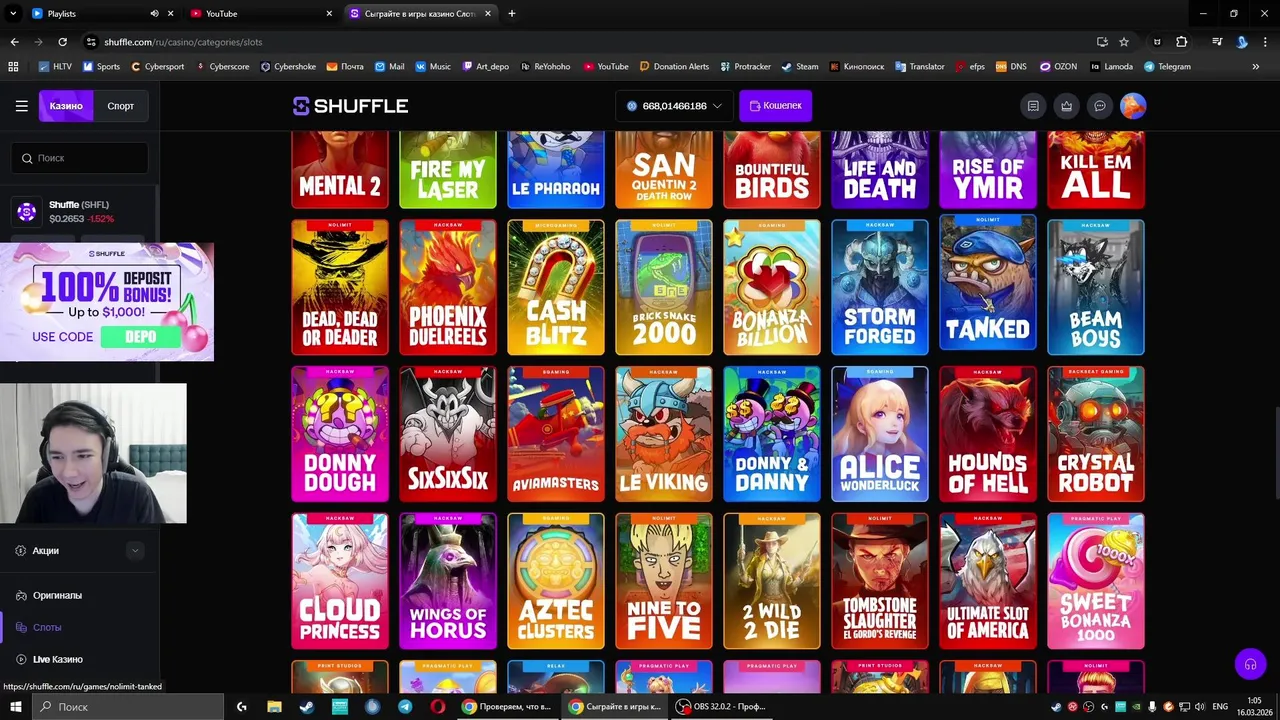Open the Phoenix DuelReels game
1280x720 pixels.
[x=448, y=288]
